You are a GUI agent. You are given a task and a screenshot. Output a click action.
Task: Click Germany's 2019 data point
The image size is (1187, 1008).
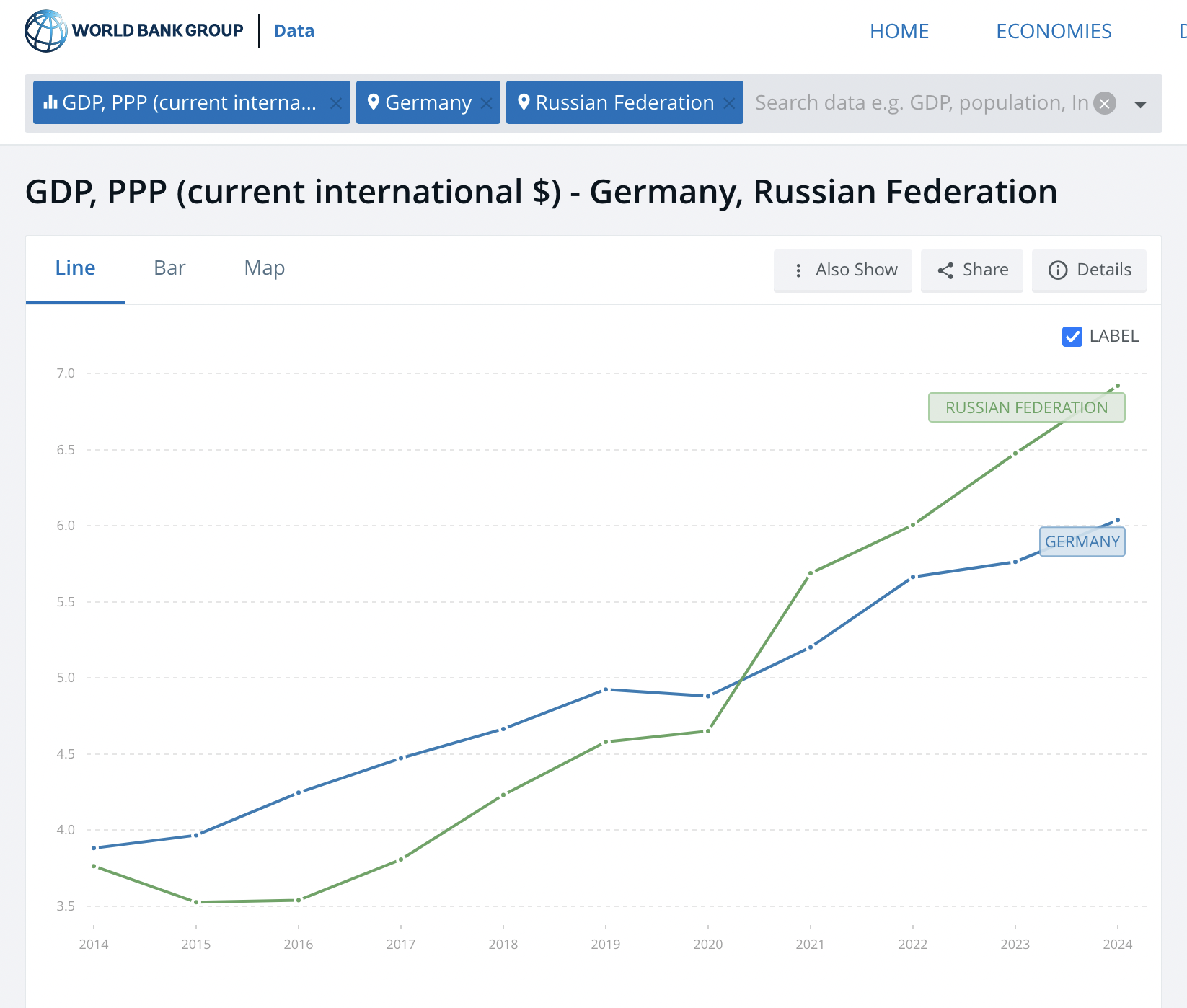606,689
